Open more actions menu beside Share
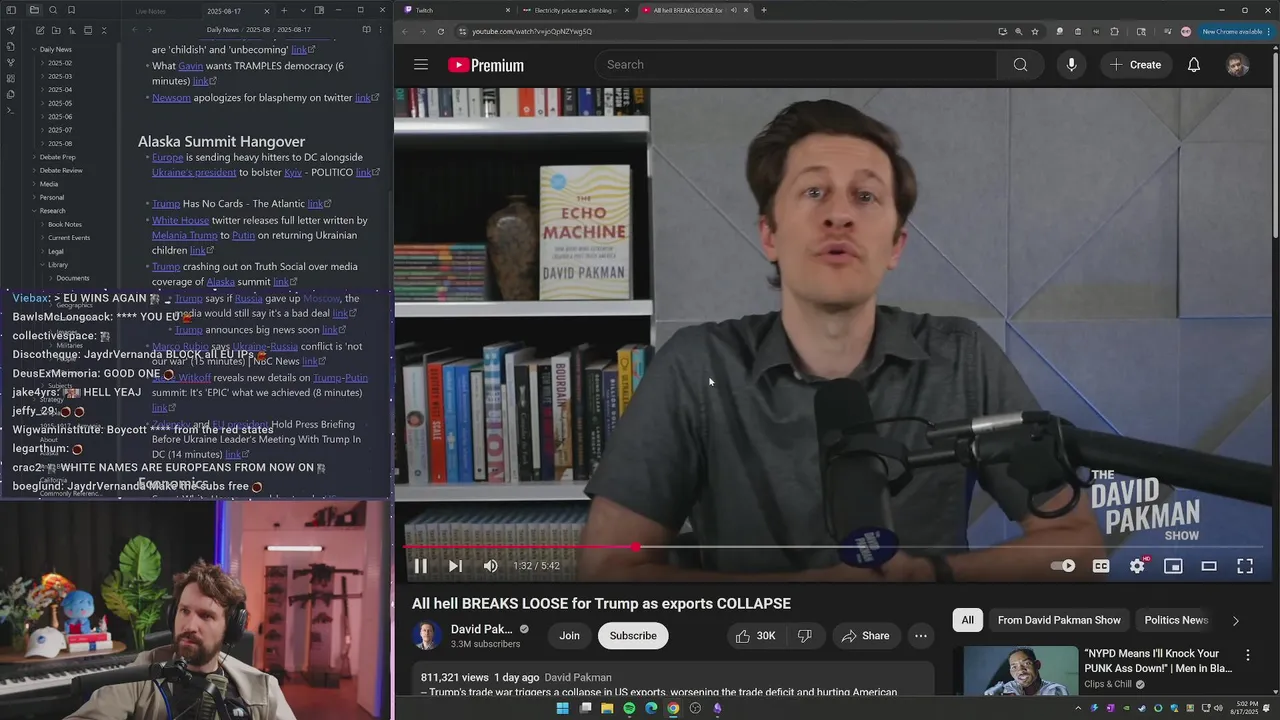Viewport: 1280px width, 720px height. pos(921,636)
